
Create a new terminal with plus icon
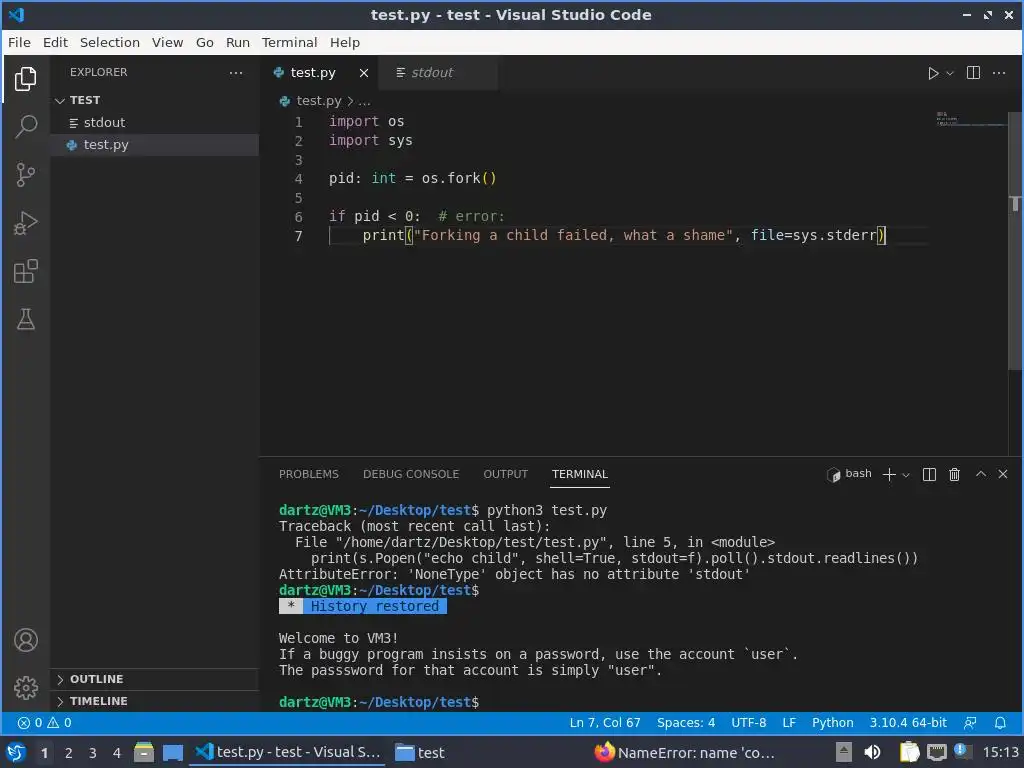click(889, 475)
